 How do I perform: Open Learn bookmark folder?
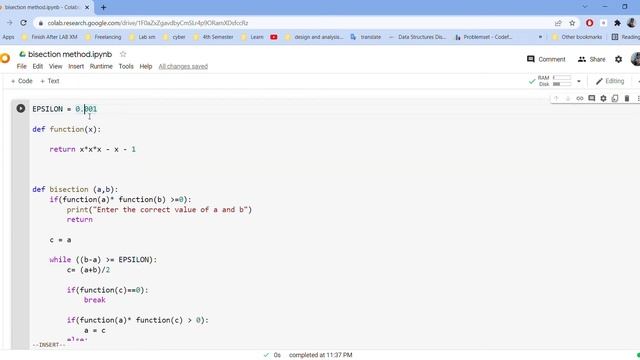pyautogui.click(x=252, y=37)
